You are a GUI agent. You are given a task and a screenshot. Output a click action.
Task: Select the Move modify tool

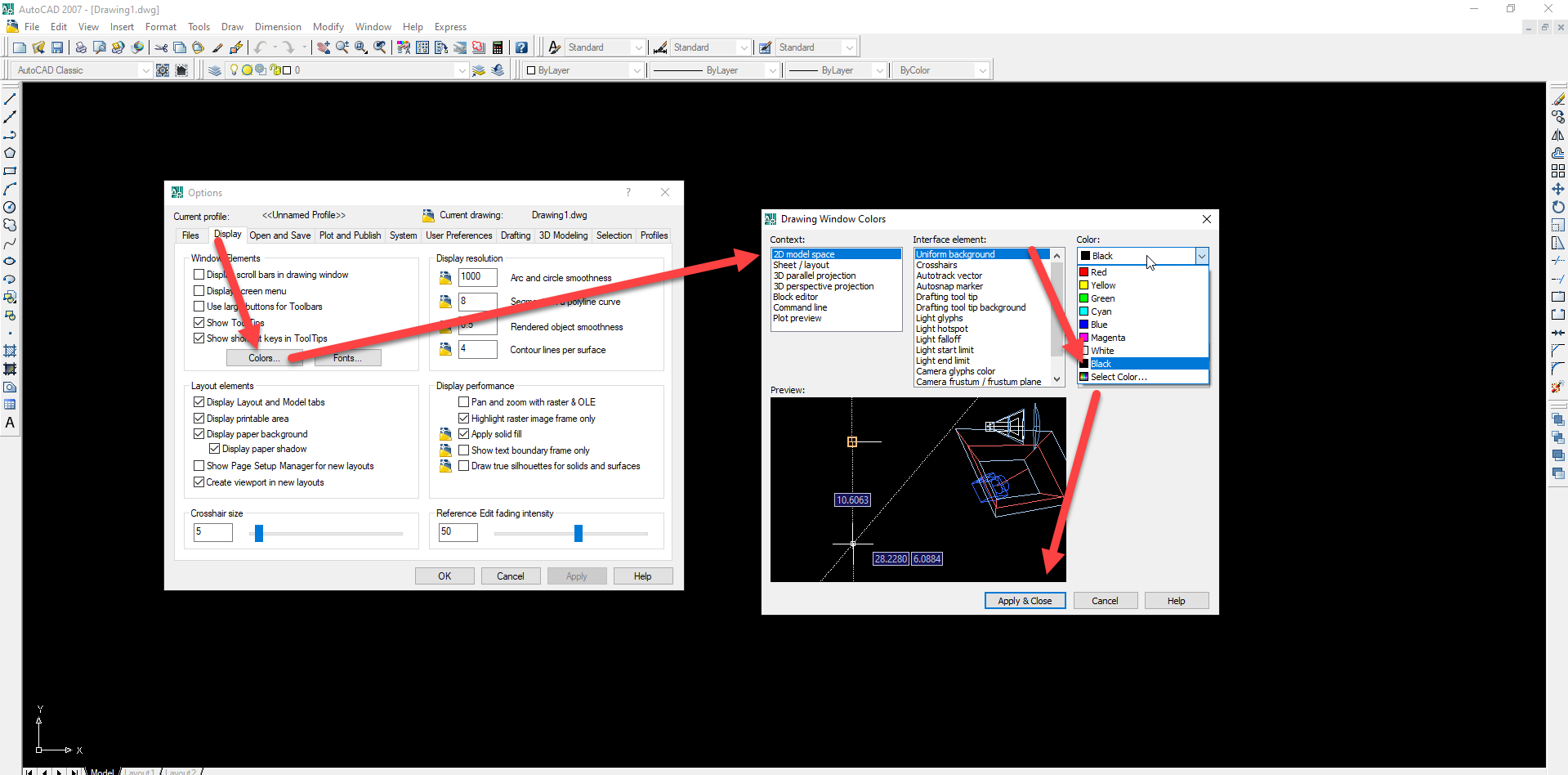tap(1558, 189)
